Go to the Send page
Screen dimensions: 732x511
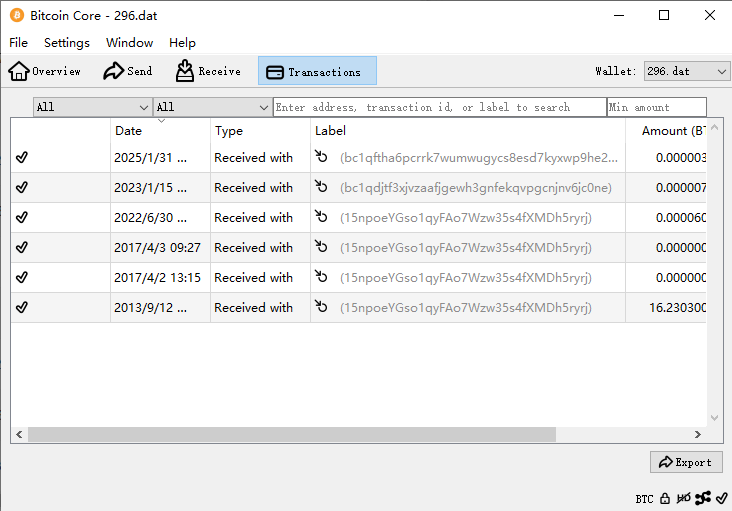[128, 71]
